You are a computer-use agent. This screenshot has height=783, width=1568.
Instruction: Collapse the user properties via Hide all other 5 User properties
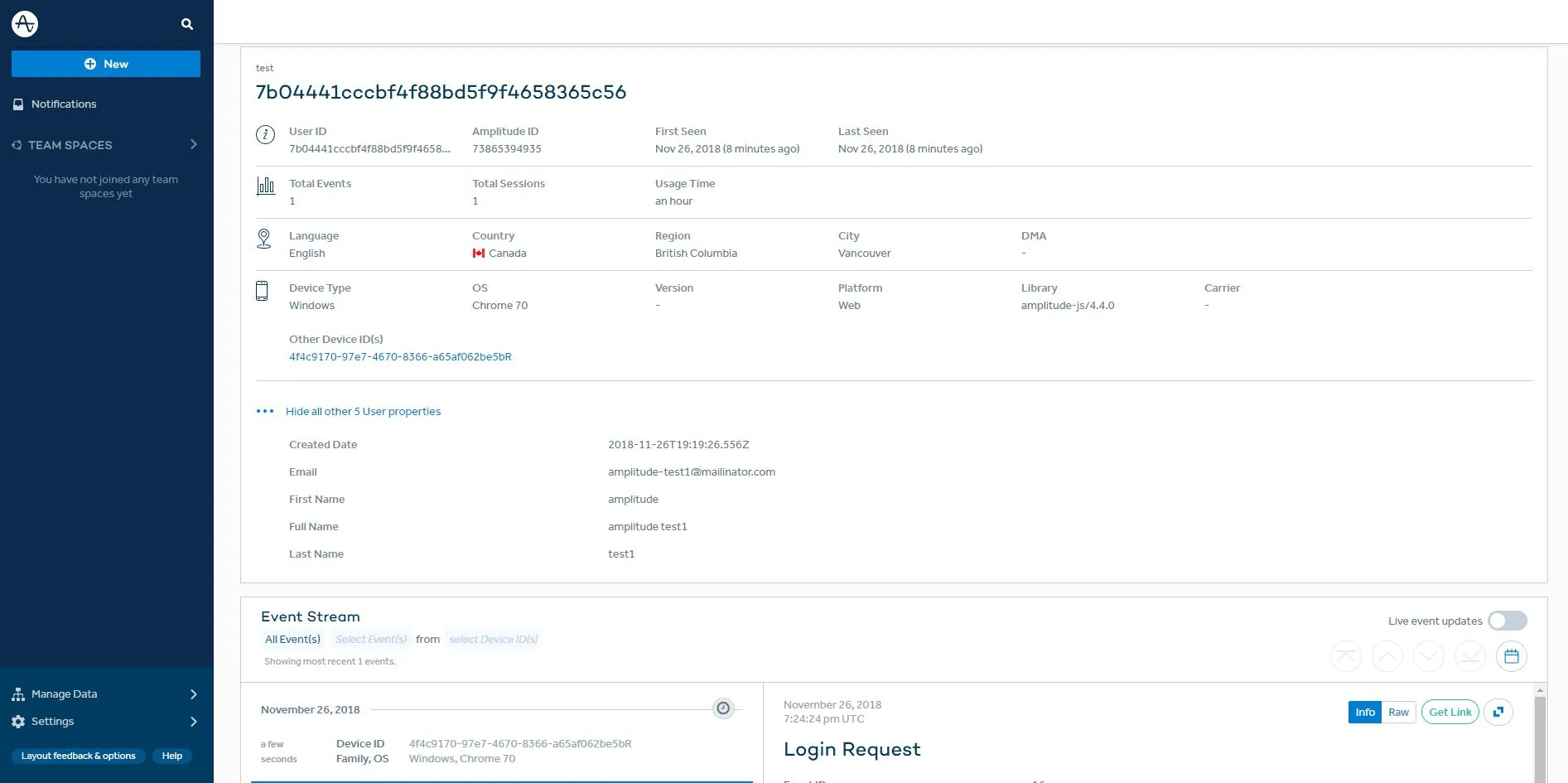pos(363,411)
